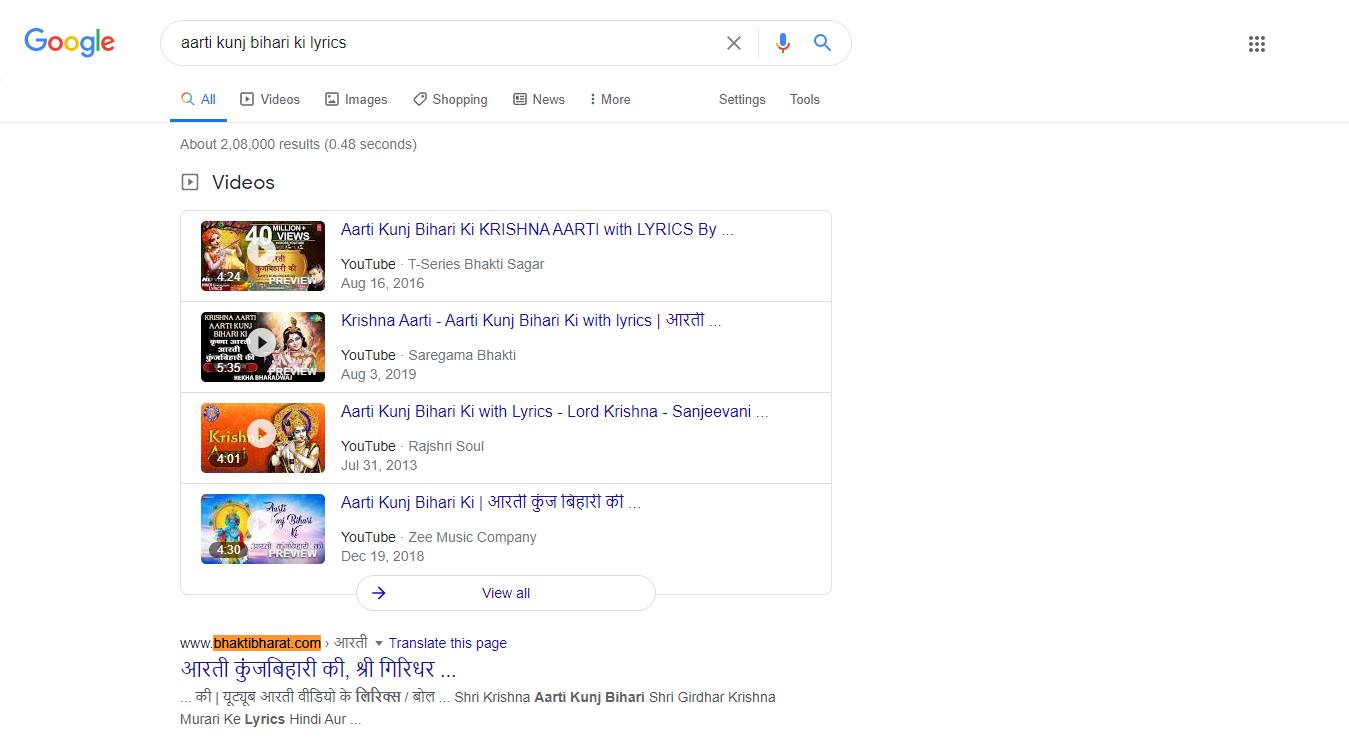
Task: Expand the arrow next to bhaktibharat.com result
Action: coord(379,643)
